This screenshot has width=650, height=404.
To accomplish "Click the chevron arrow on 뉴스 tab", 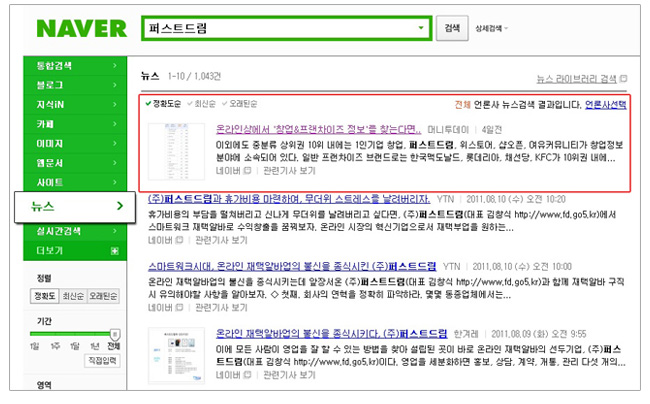I will tap(120, 206).
